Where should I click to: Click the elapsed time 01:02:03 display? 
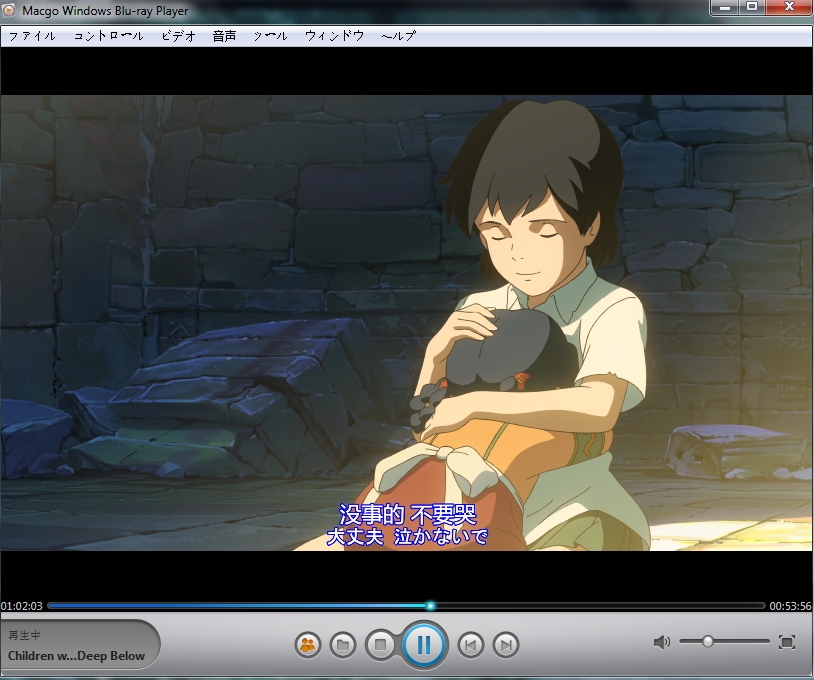point(22,606)
